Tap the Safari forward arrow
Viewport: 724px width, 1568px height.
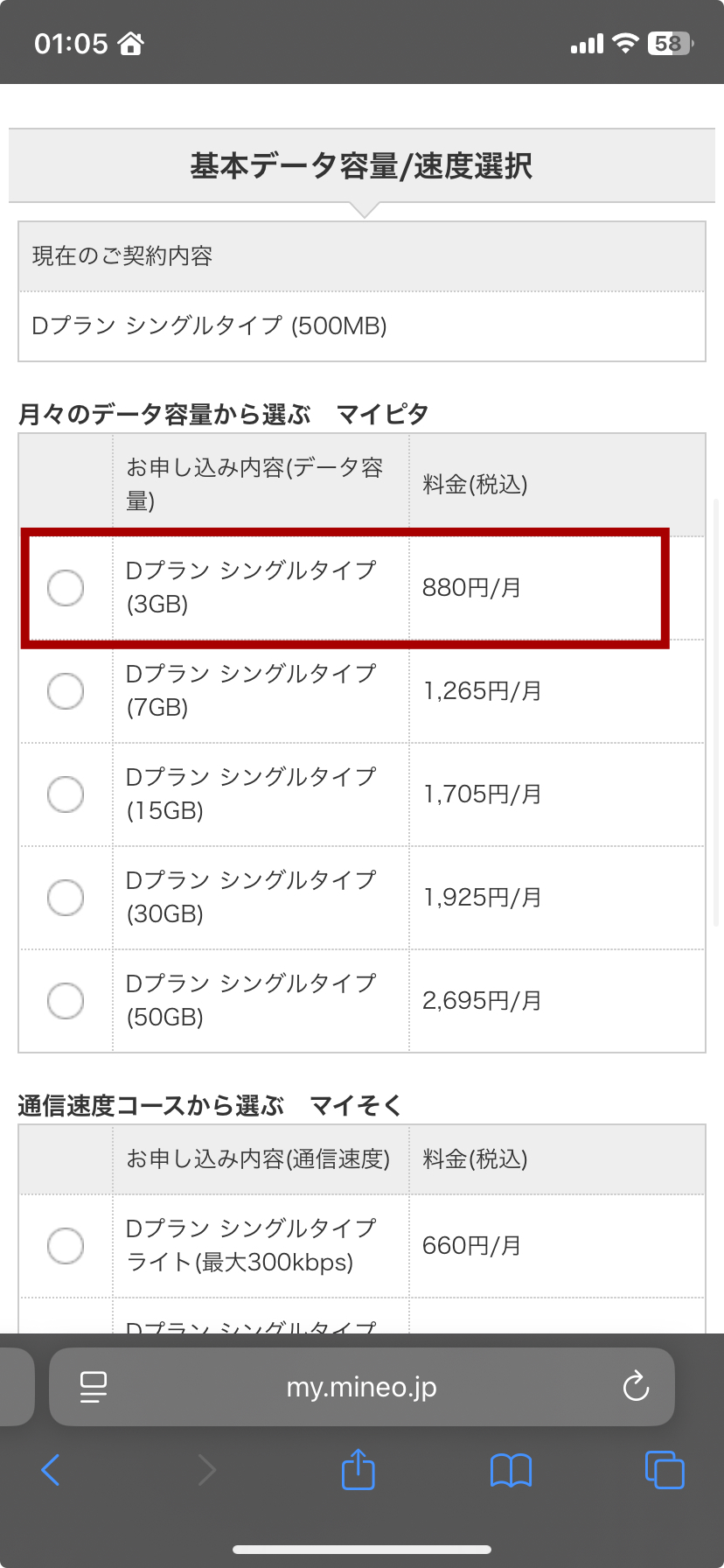(206, 1470)
